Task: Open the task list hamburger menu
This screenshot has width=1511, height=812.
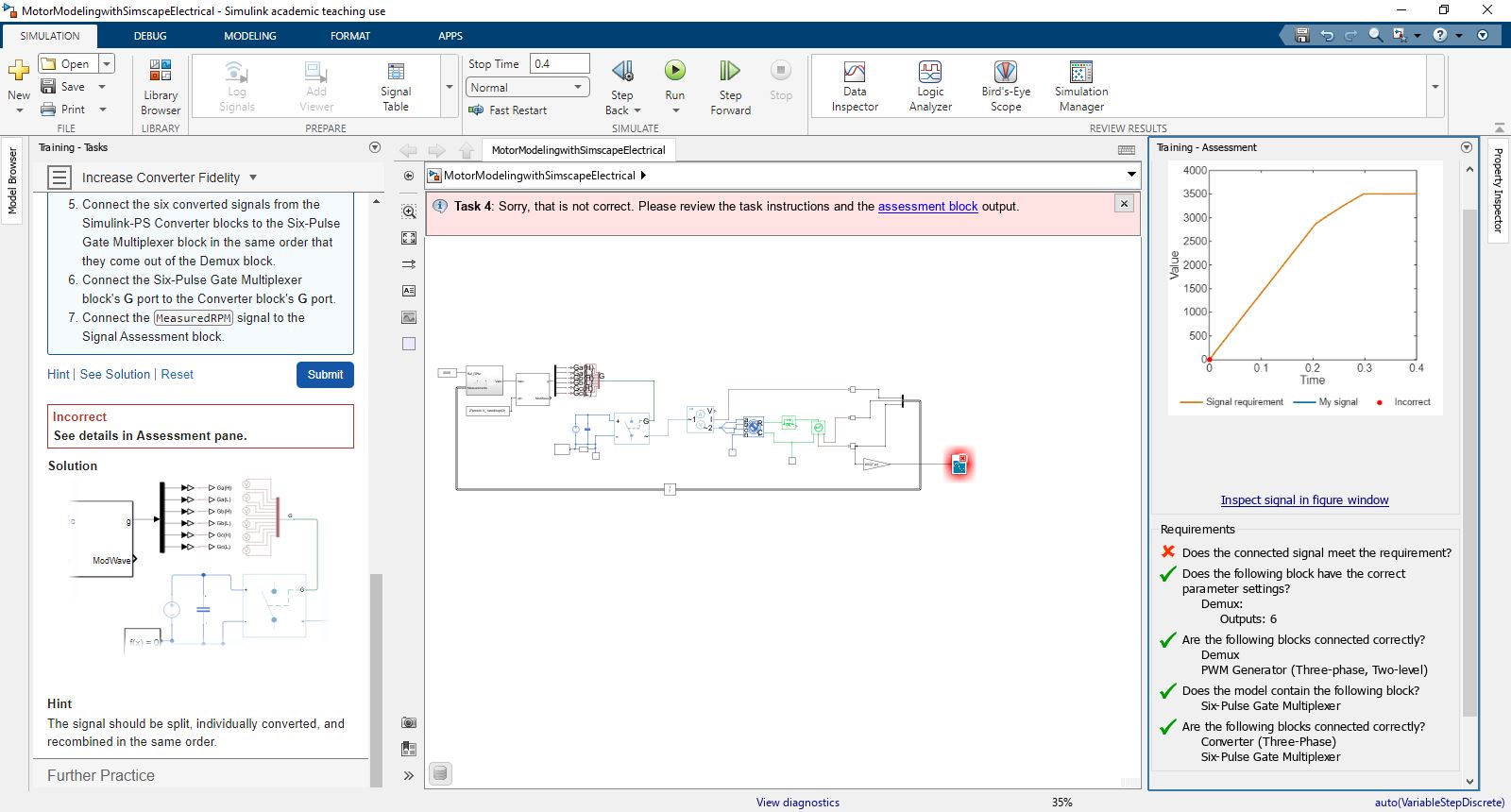Action: [59, 178]
